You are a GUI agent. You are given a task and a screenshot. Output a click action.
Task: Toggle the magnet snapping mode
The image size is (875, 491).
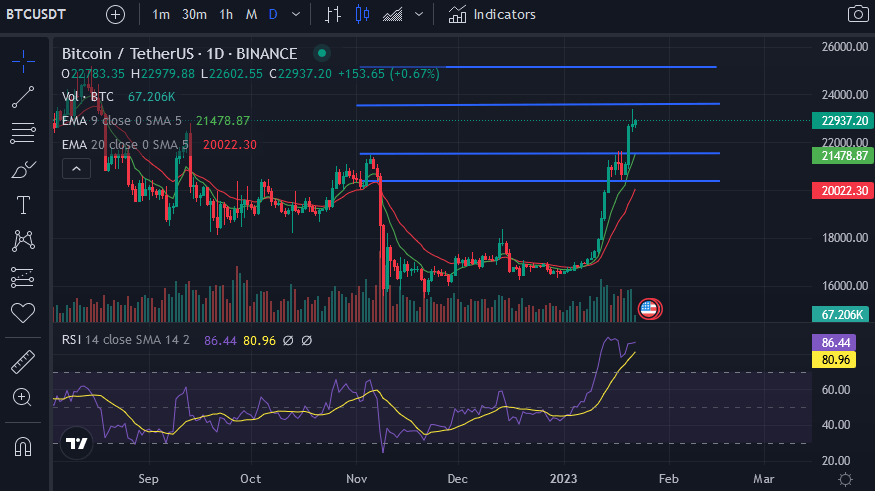click(x=23, y=446)
